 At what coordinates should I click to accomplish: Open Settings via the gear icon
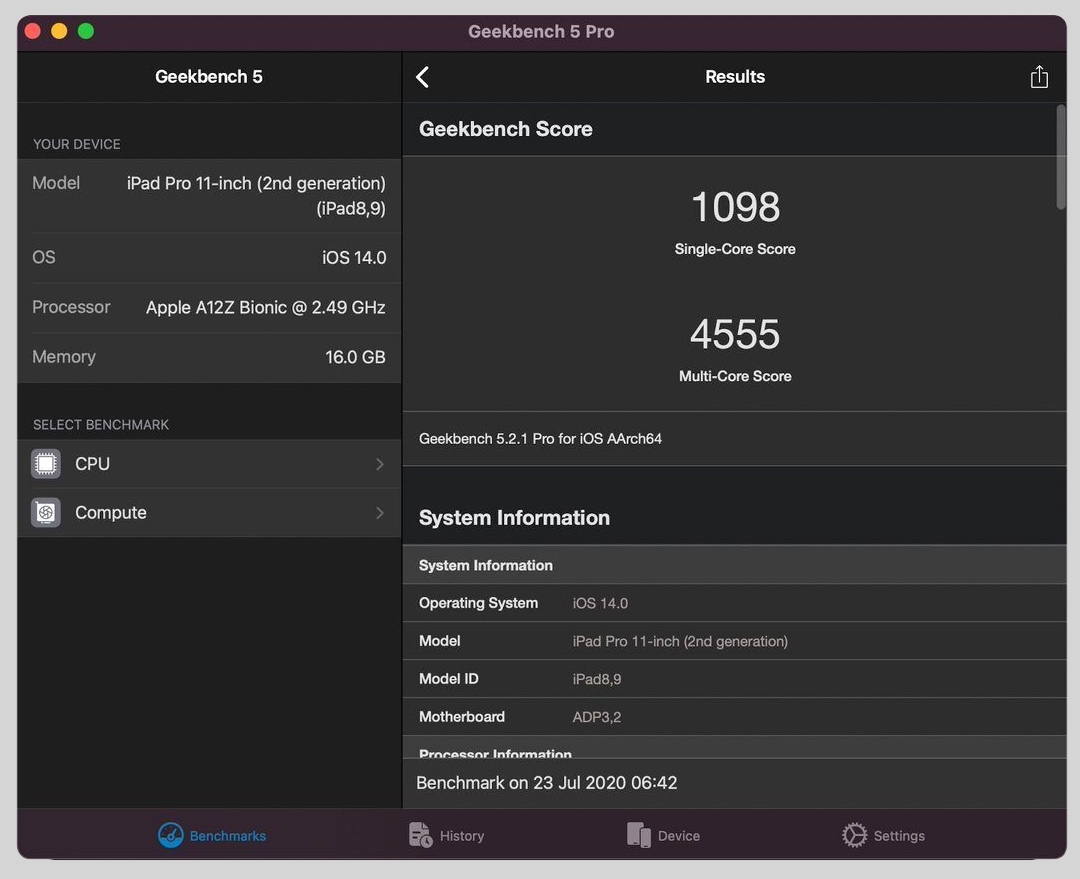(854, 835)
